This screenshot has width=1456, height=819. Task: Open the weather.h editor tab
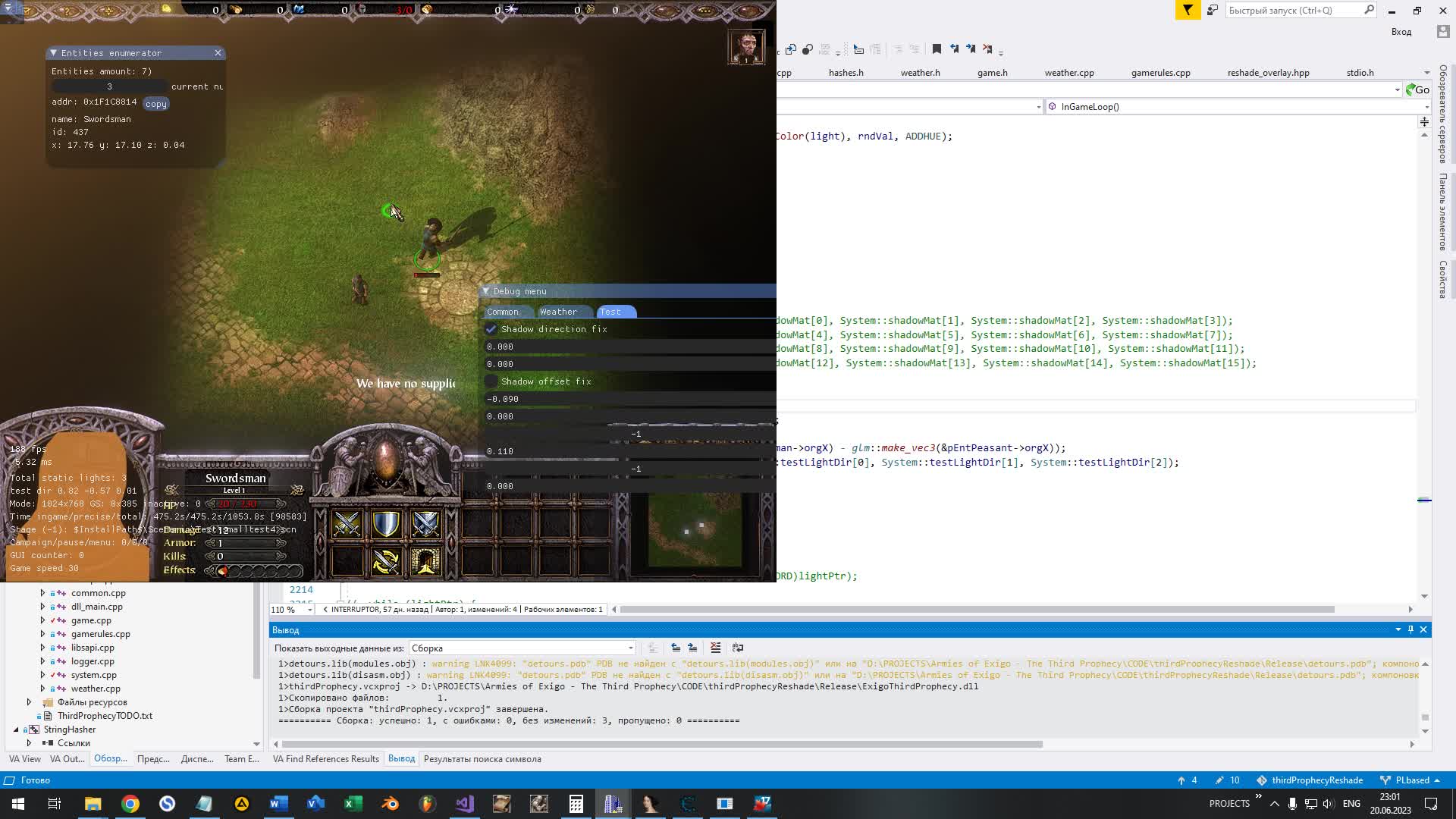(920, 73)
